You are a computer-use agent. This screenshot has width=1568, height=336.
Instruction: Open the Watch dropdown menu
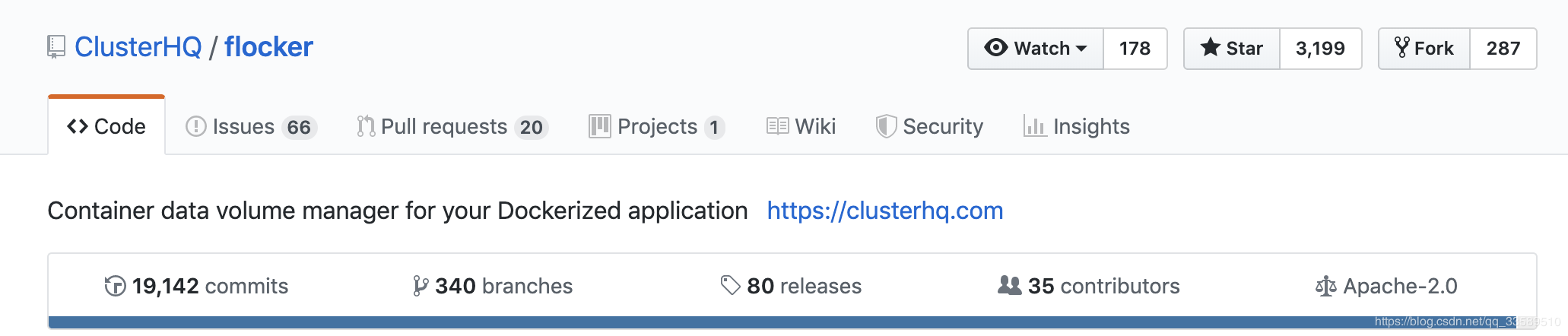[1036, 49]
